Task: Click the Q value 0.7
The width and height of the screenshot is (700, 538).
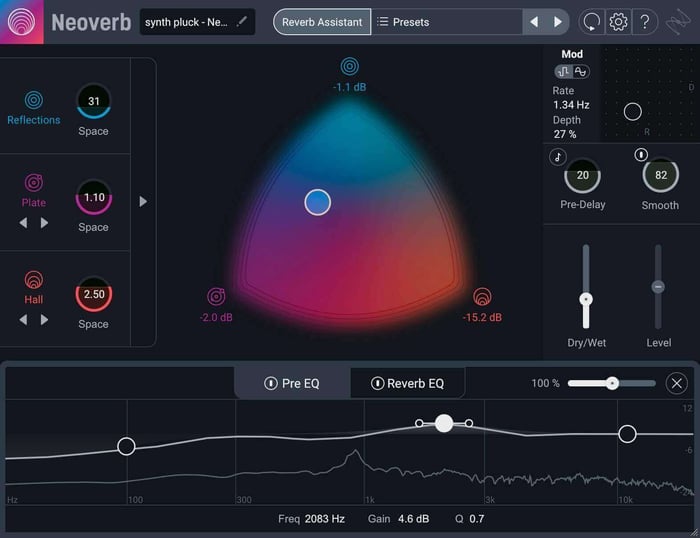Action: (x=476, y=519)
